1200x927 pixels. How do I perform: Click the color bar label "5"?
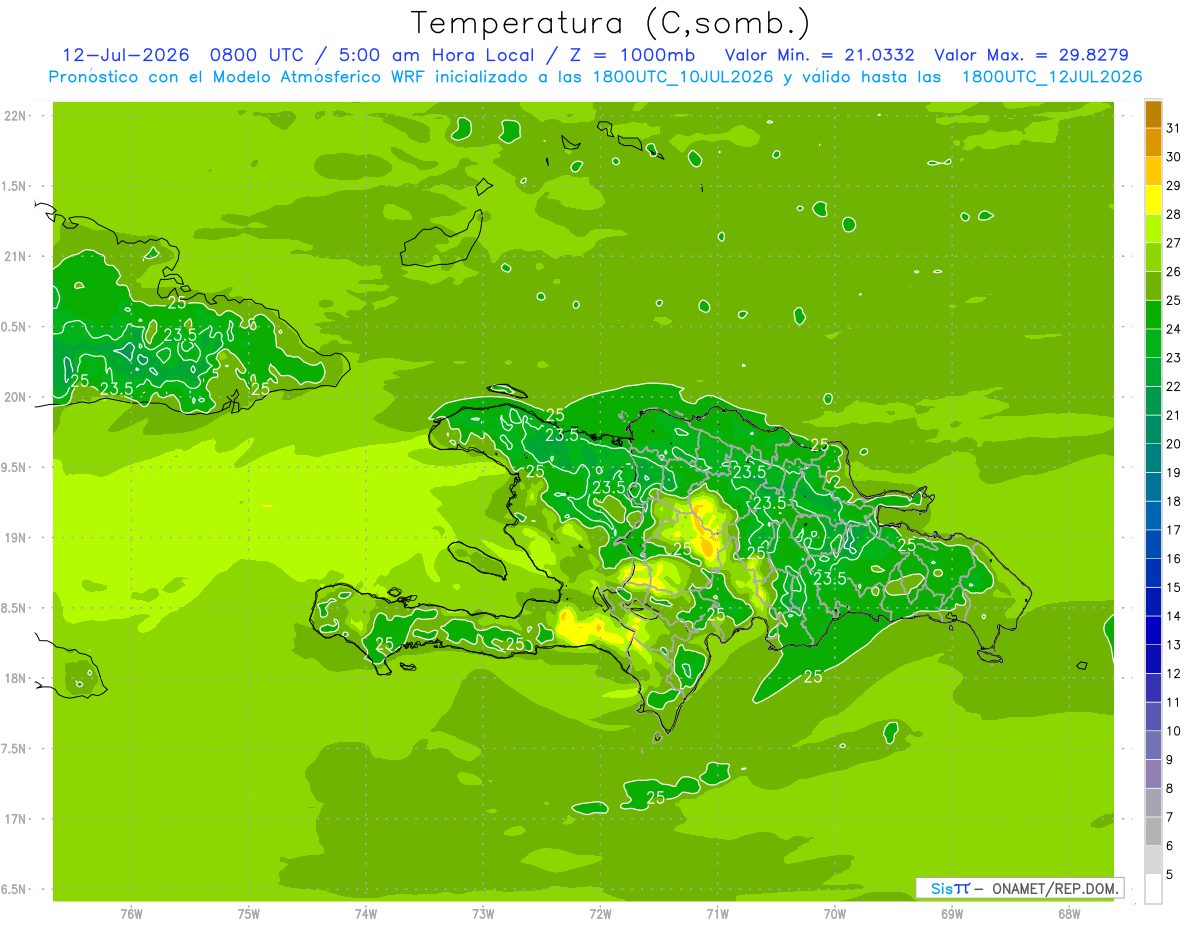click(1170, 875)
